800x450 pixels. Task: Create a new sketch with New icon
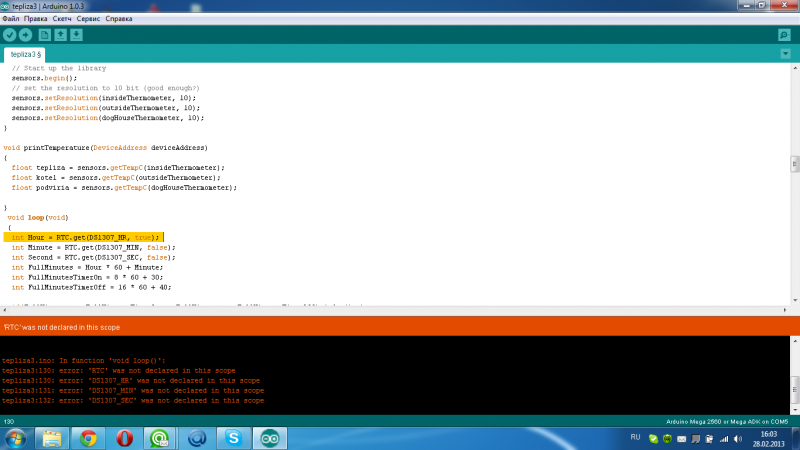pyautogui.click(x=44, y=35)
